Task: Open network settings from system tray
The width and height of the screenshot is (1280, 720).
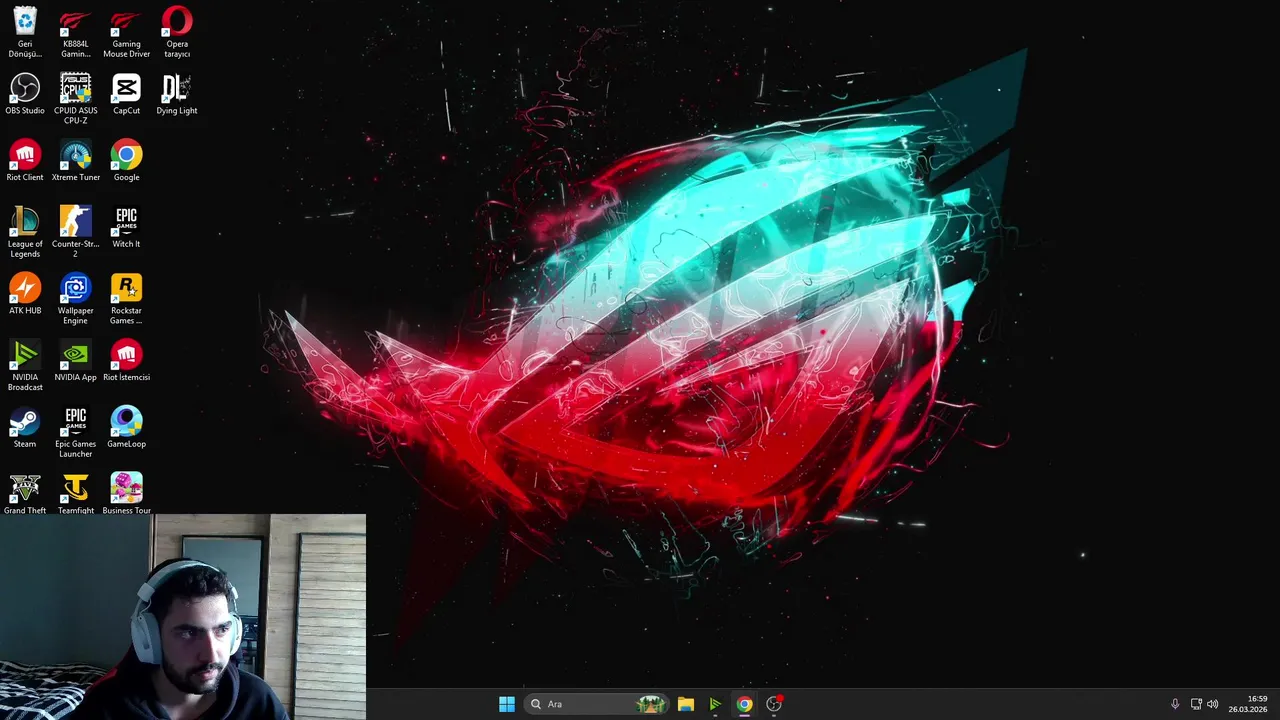Action: [1196, 704]
